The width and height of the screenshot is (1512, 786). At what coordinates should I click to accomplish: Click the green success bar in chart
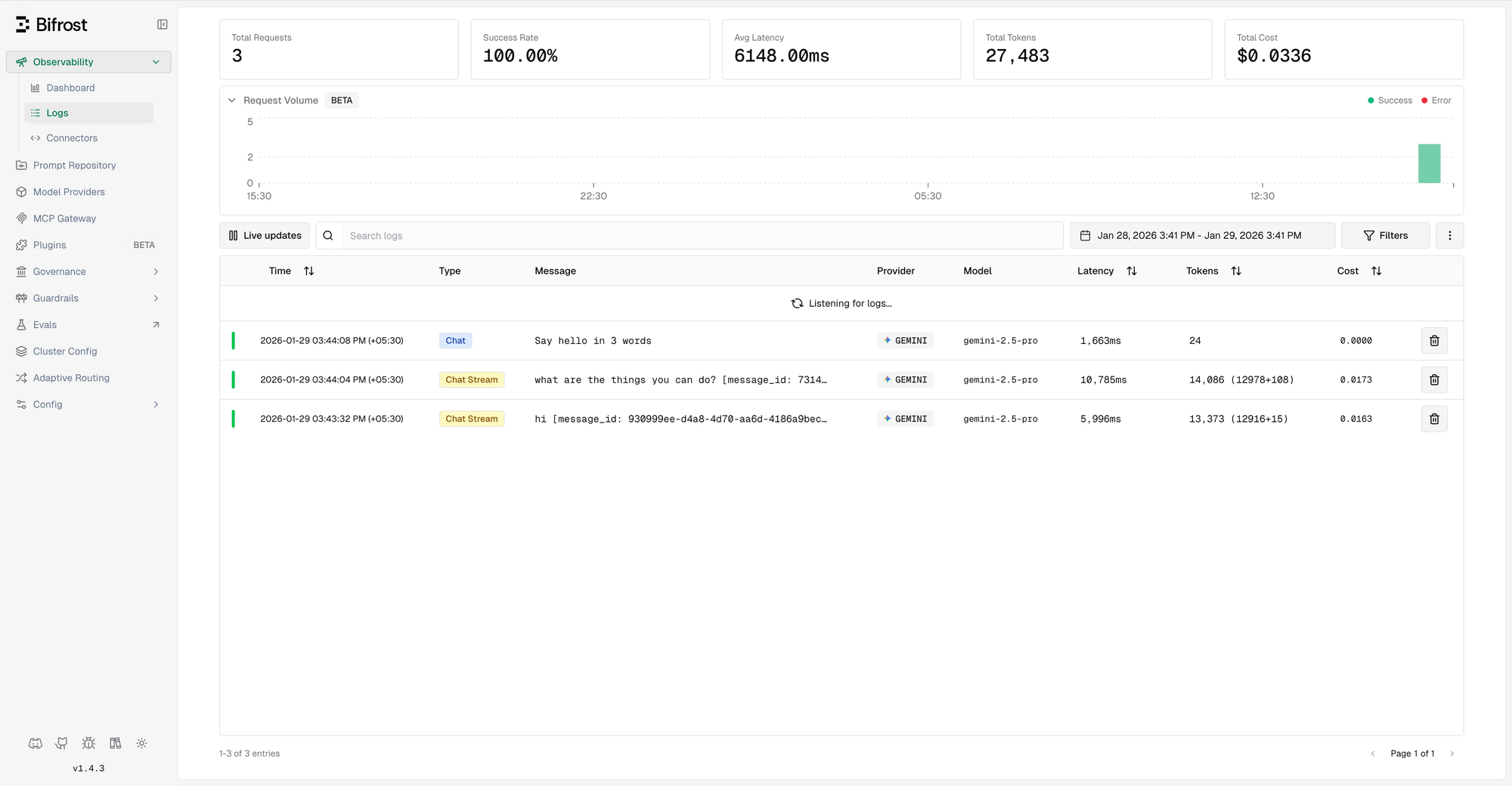click(1428, 164)
